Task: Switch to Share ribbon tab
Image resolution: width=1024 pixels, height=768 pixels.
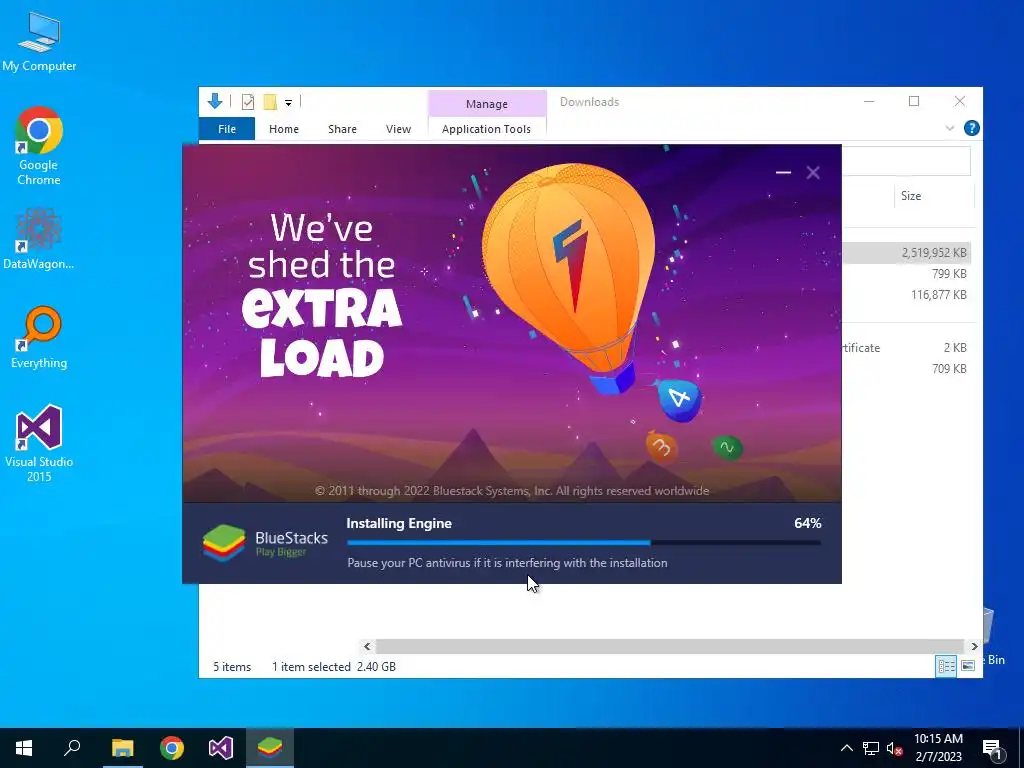Action: (x=342, y=129)
